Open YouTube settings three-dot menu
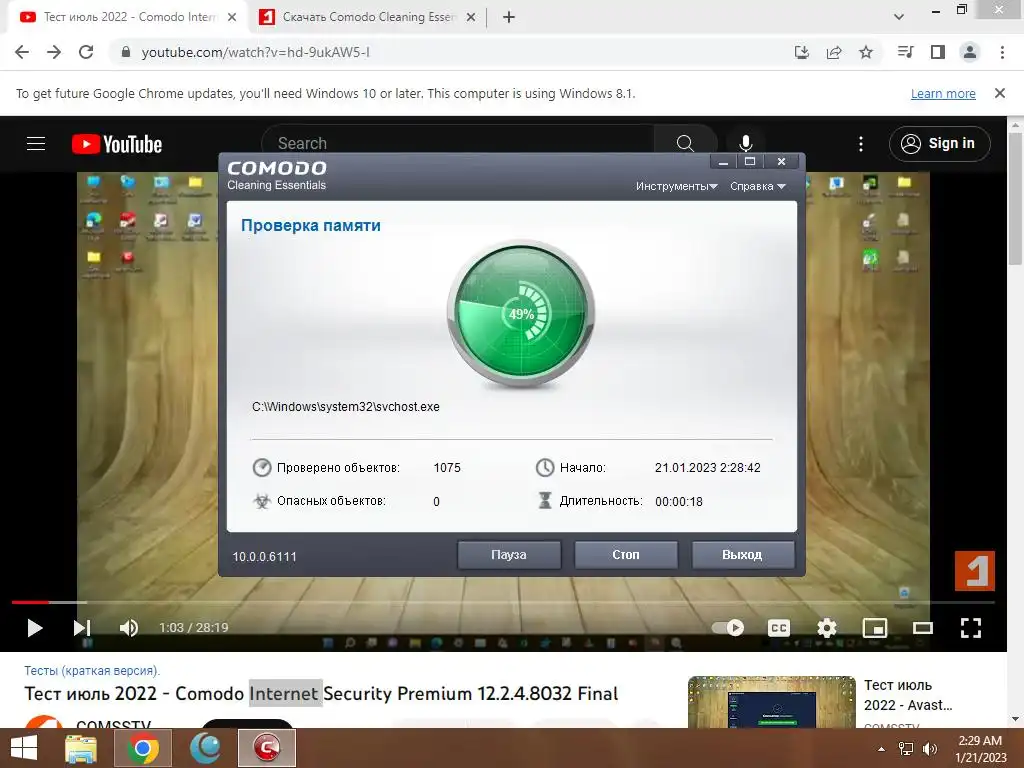The height and width of the screenshot is (768, 1024). pyautogui.click(x=861, y=144)
